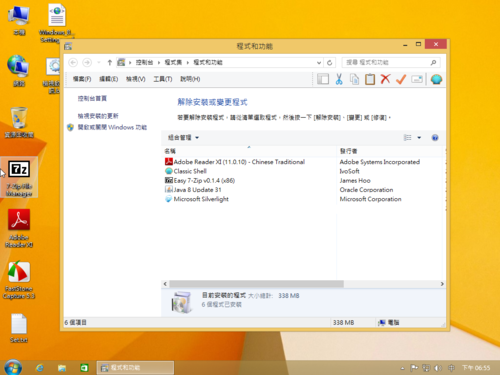Click the Programs and Features taskbar button

coord(135,368)
